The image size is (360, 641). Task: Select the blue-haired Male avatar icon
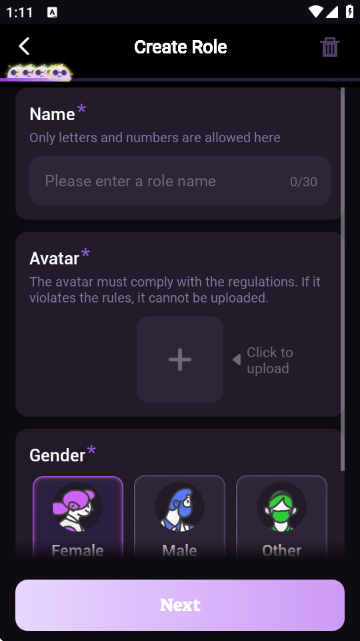pos(180,507)
